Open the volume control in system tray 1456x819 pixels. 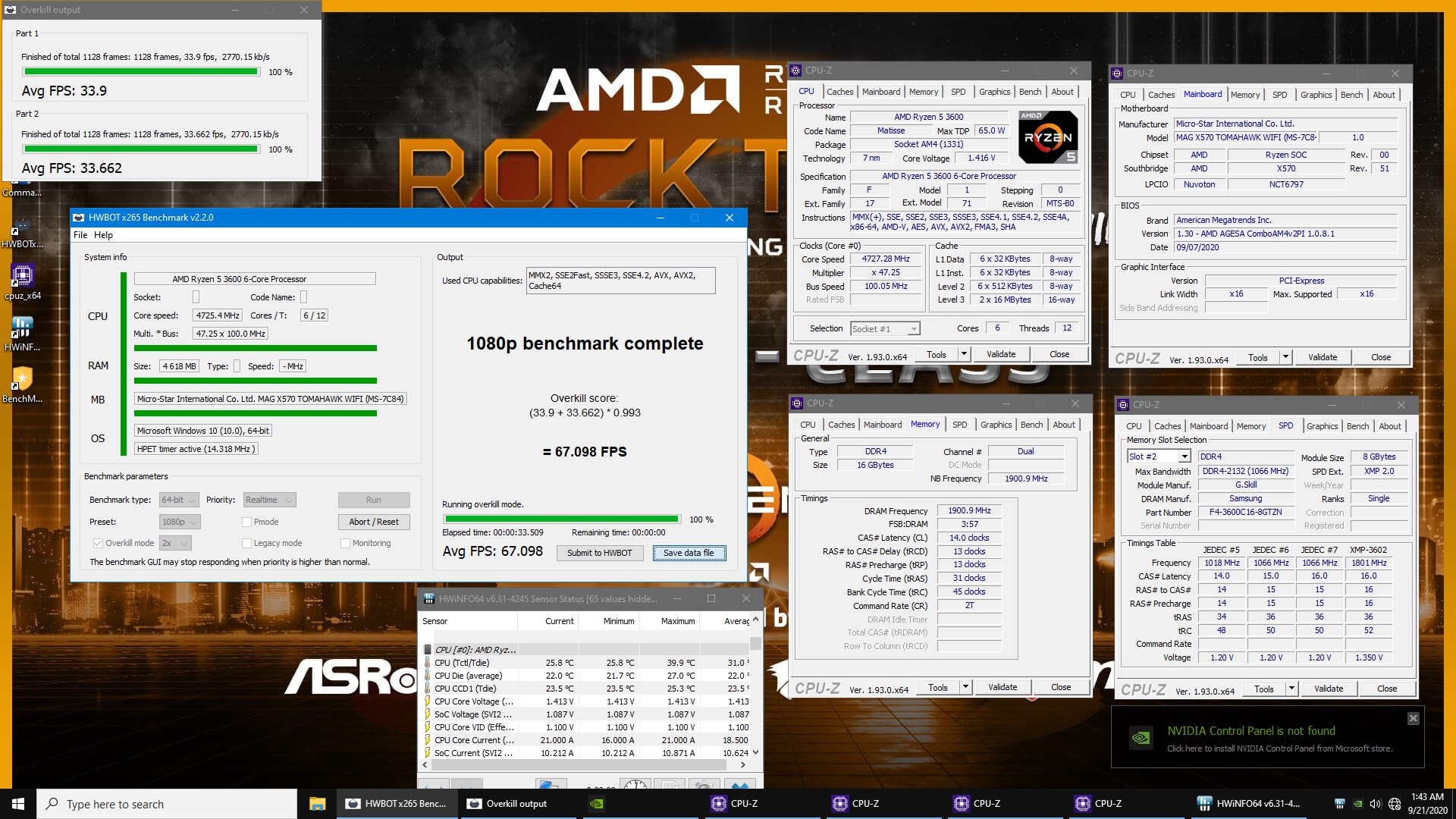(1376, 804)
